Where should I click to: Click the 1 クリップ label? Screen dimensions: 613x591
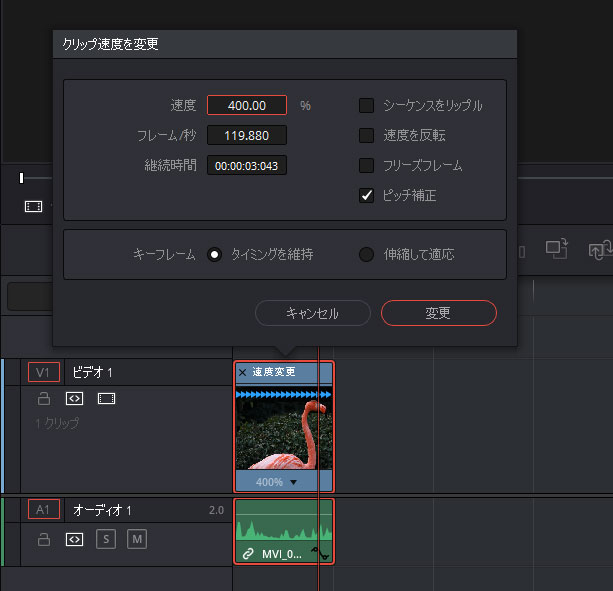[57, 423]
